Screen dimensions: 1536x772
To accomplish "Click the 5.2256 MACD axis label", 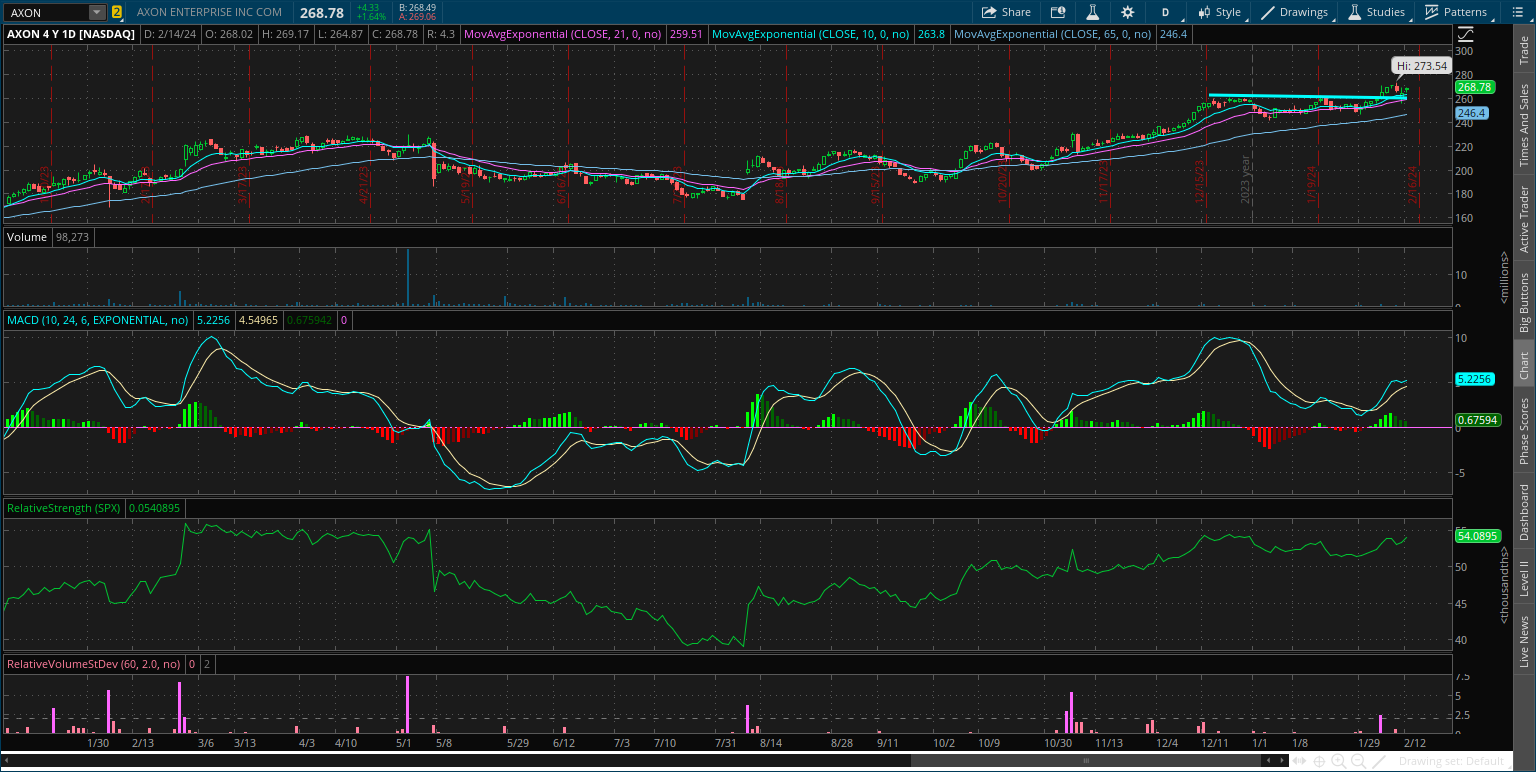I will pos(1474,380).
